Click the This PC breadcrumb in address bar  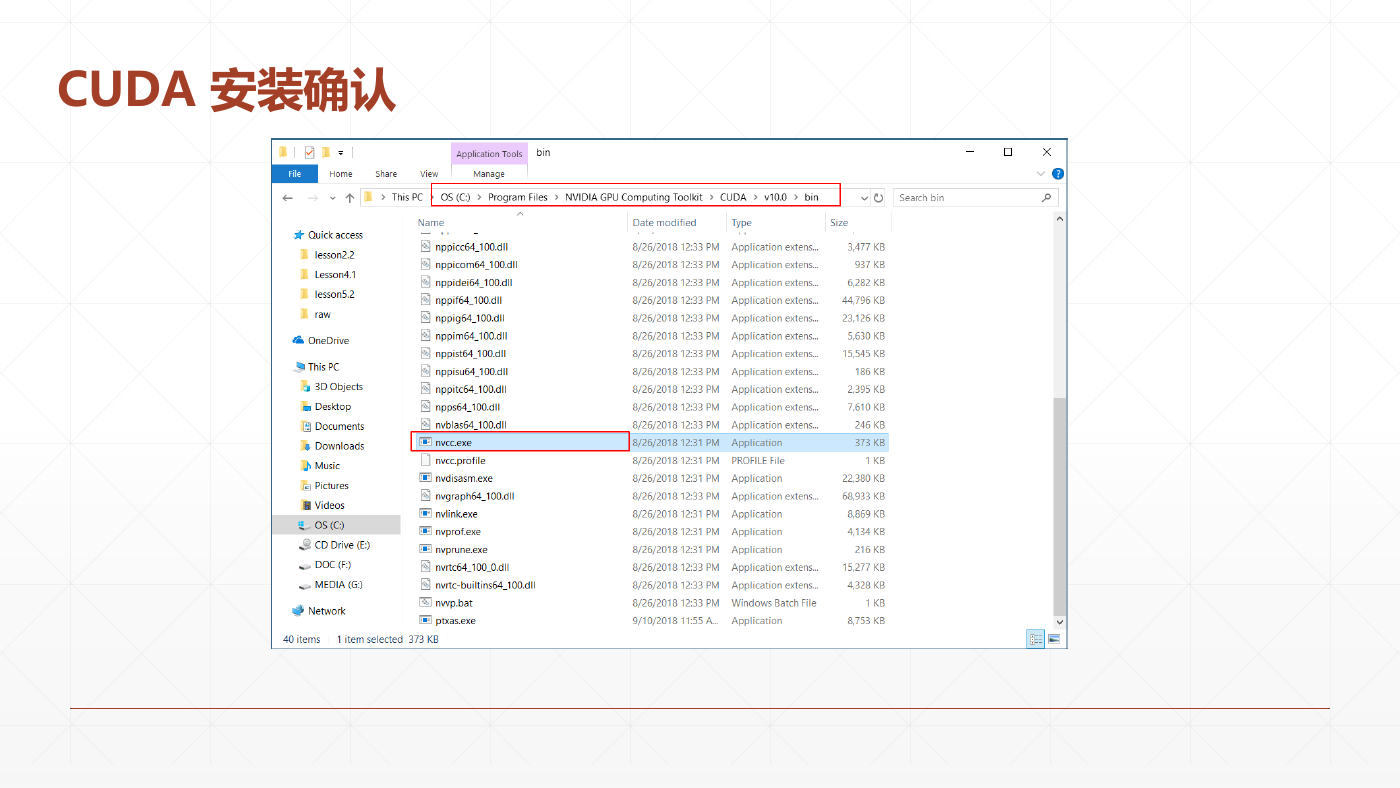point(407,198)
